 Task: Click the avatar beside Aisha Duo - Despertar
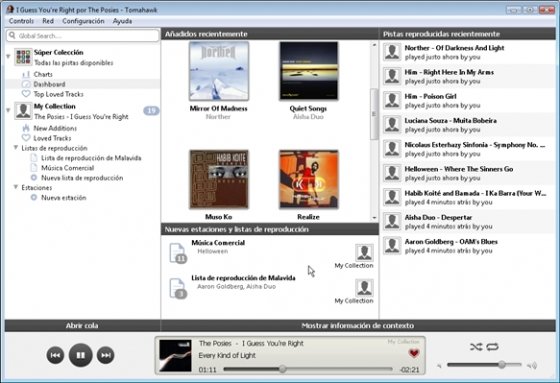click(392, 222)
